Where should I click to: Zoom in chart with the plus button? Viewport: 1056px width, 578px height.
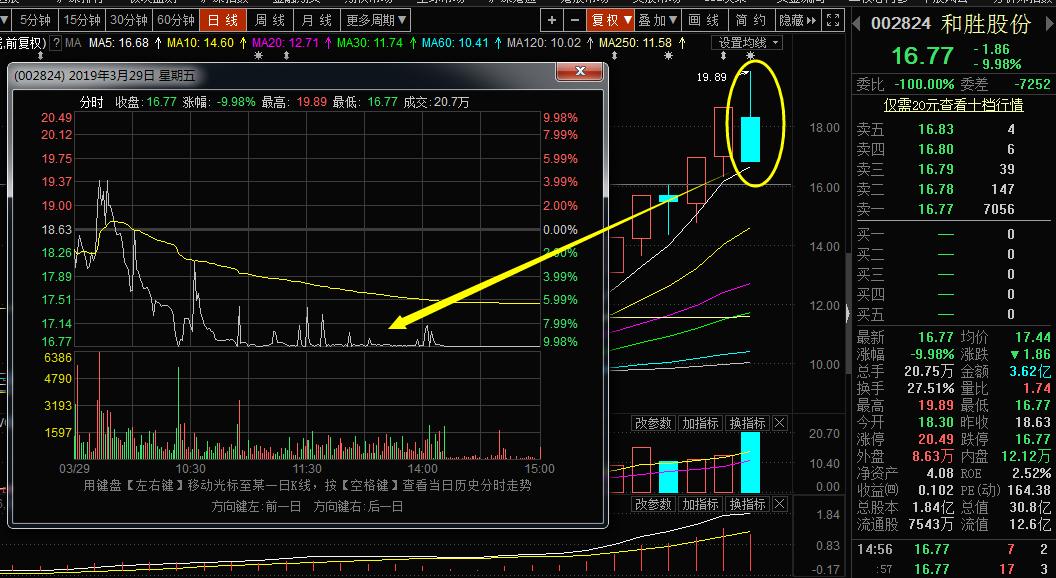(552, 20)
